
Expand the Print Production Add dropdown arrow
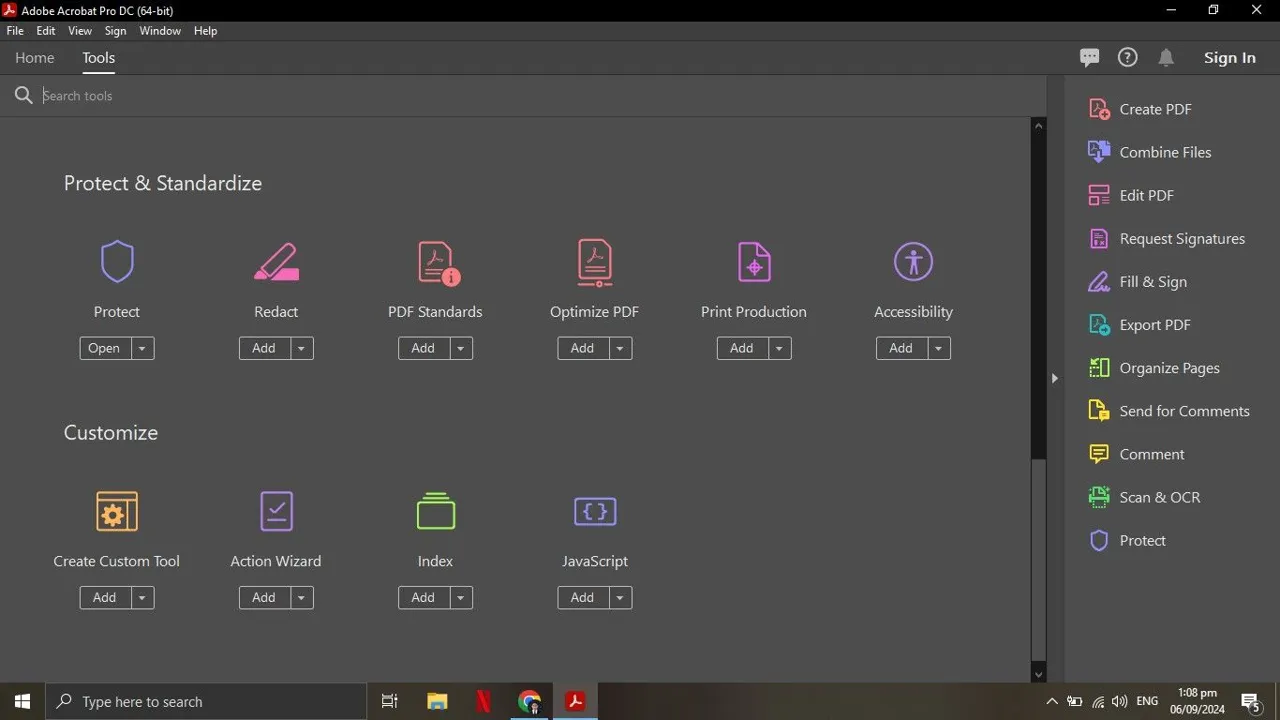[779, 348]
